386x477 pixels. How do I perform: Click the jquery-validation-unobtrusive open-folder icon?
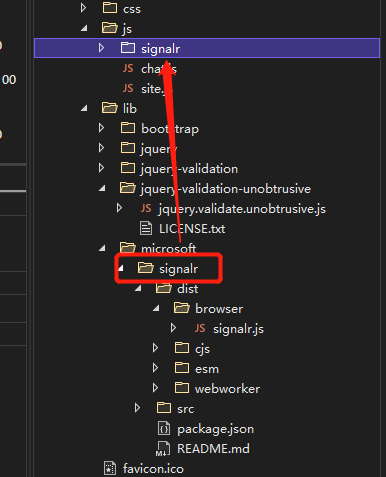[x=128, y=188]
